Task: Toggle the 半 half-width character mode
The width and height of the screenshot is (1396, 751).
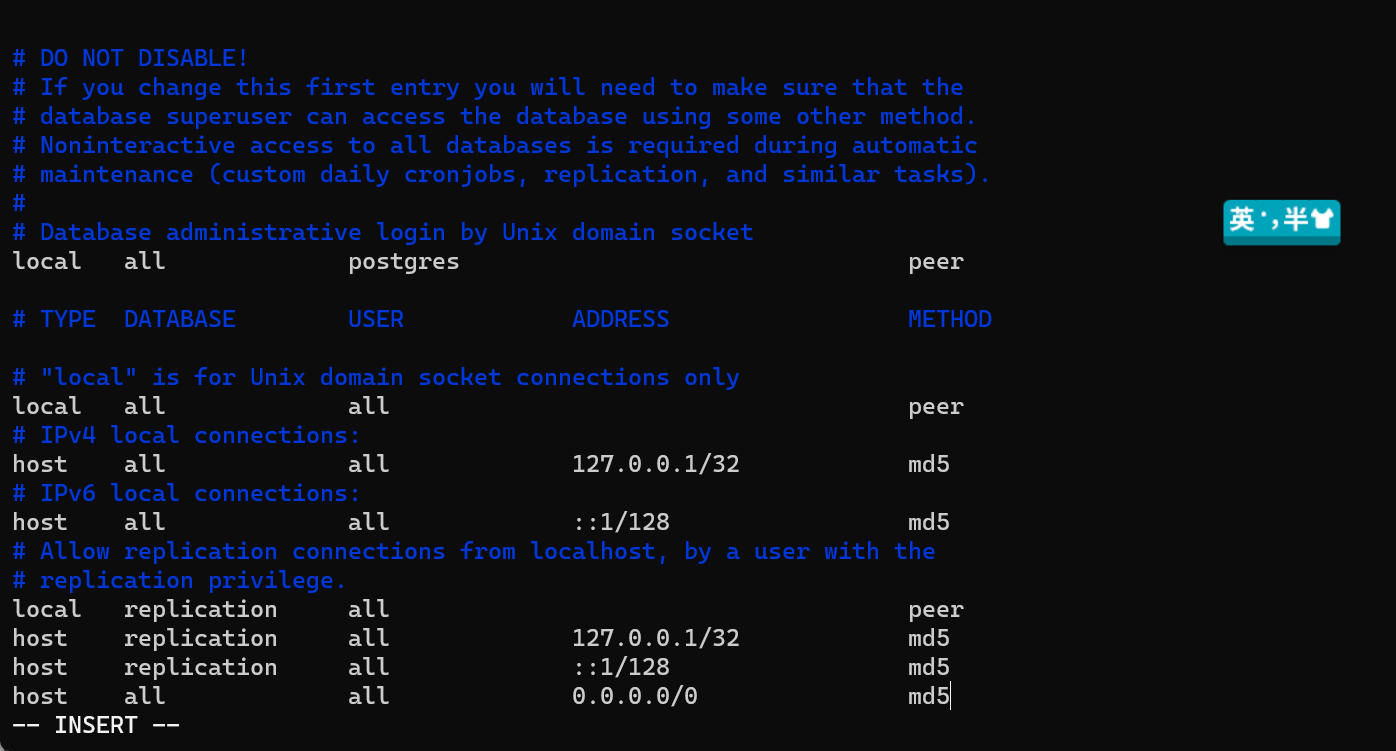Action: (1296, 221)
